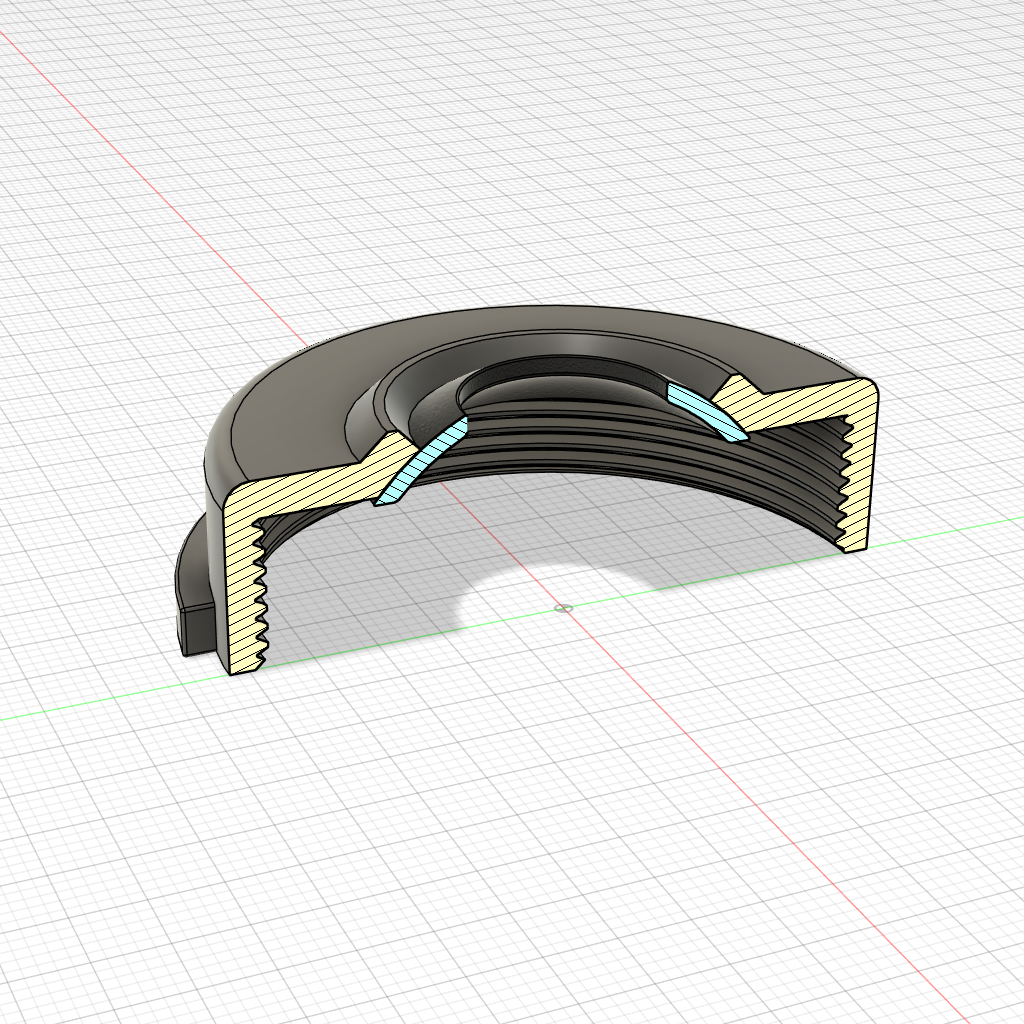The image size is (1024, 1024).
Task: Select the left blue hatched section face
Action: 422,461
